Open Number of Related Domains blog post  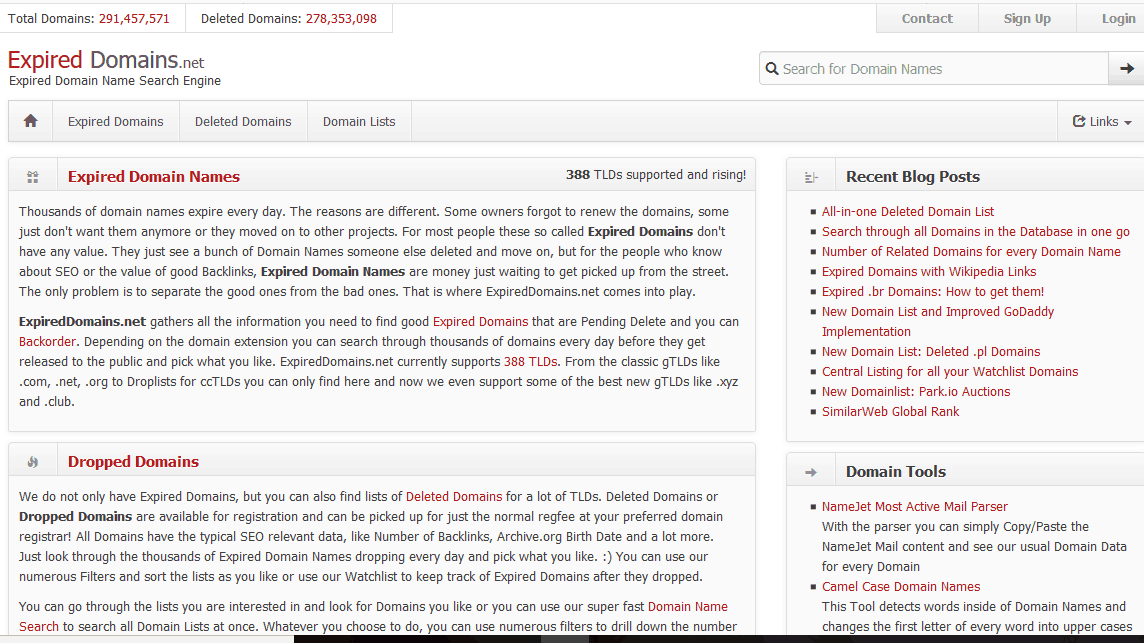(971, 252)
